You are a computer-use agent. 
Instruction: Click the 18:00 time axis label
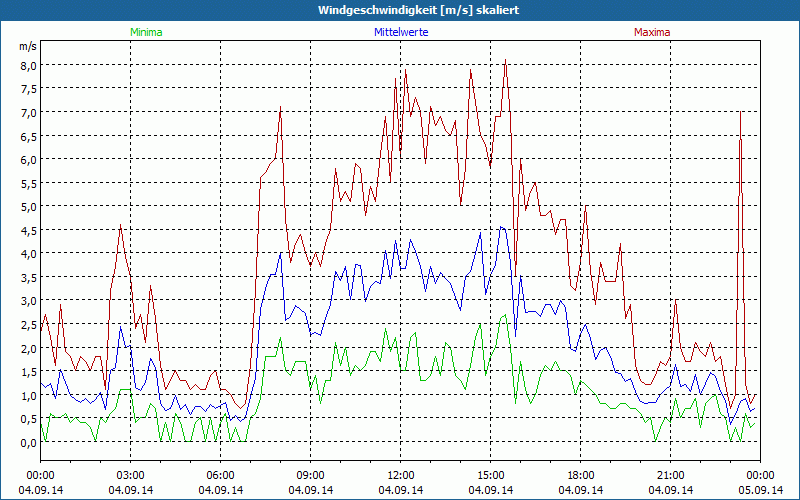tap(580, 476)
